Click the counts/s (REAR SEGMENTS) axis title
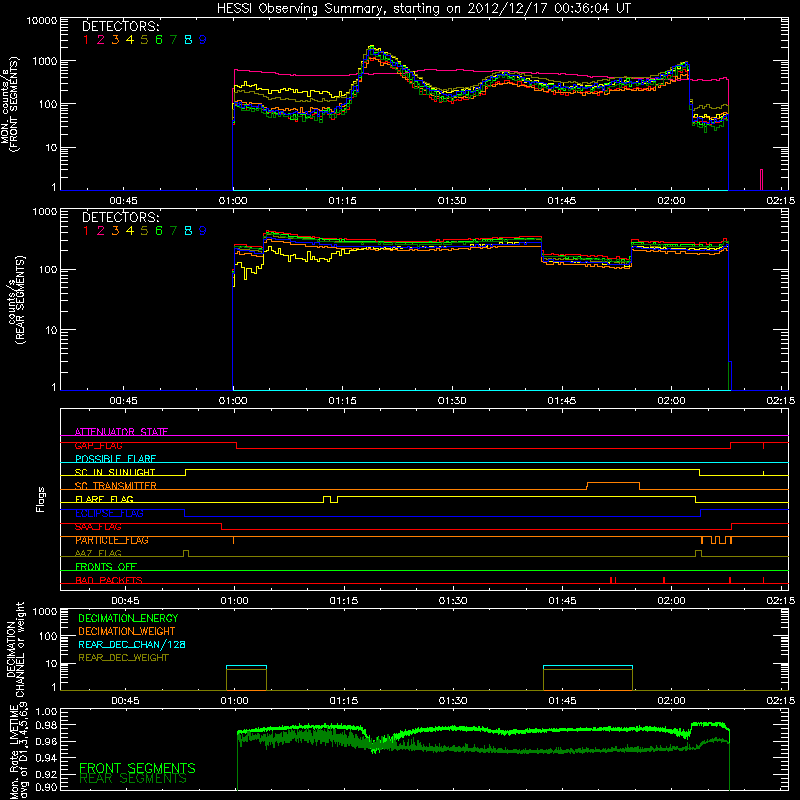The height and width of the screenshot is (800, 800). 16,300
